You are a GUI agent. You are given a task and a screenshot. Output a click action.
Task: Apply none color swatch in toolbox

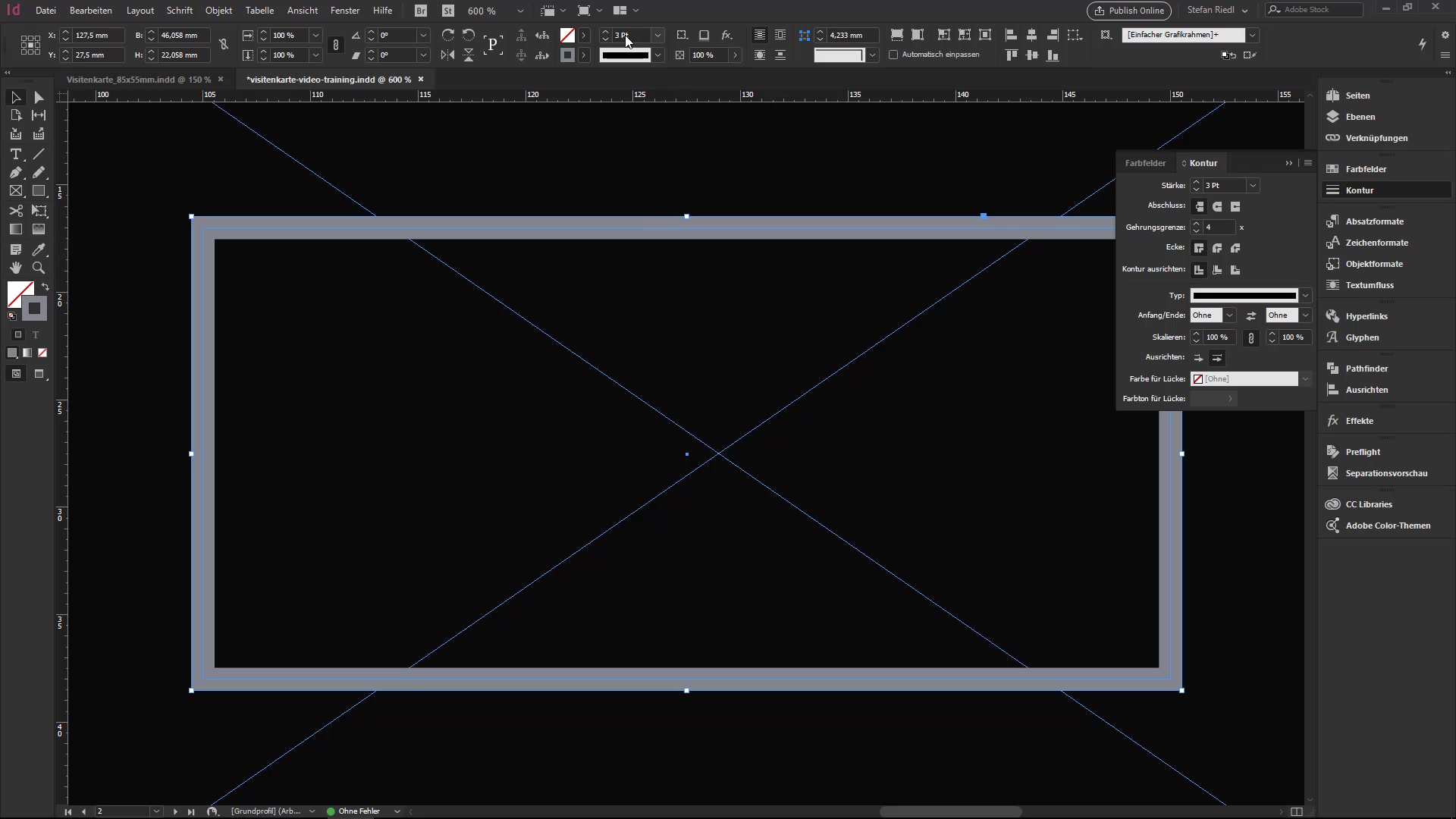[42, 353]
